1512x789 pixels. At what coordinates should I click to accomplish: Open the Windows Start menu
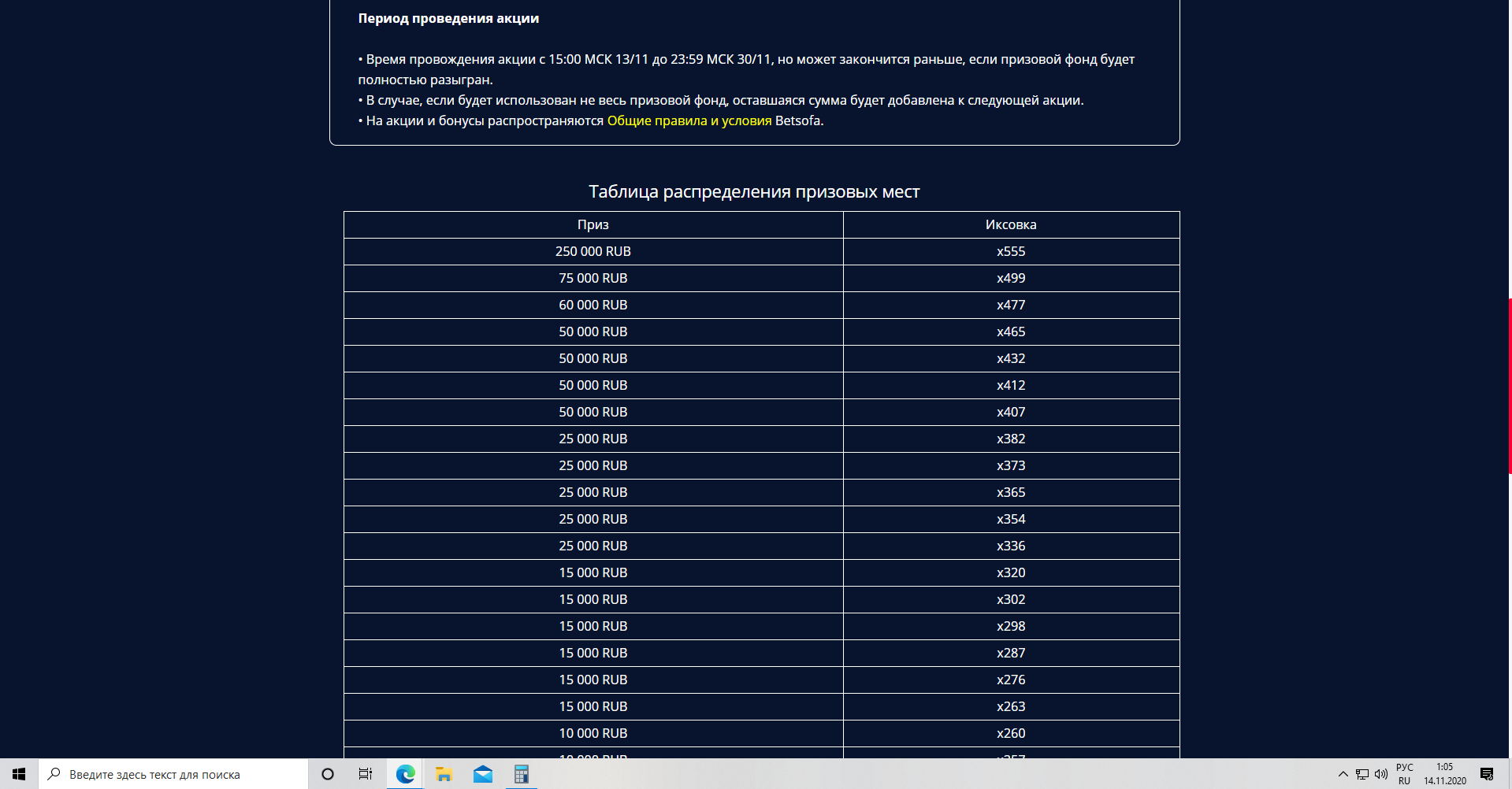pyautogui.click(x=19, y=774)
